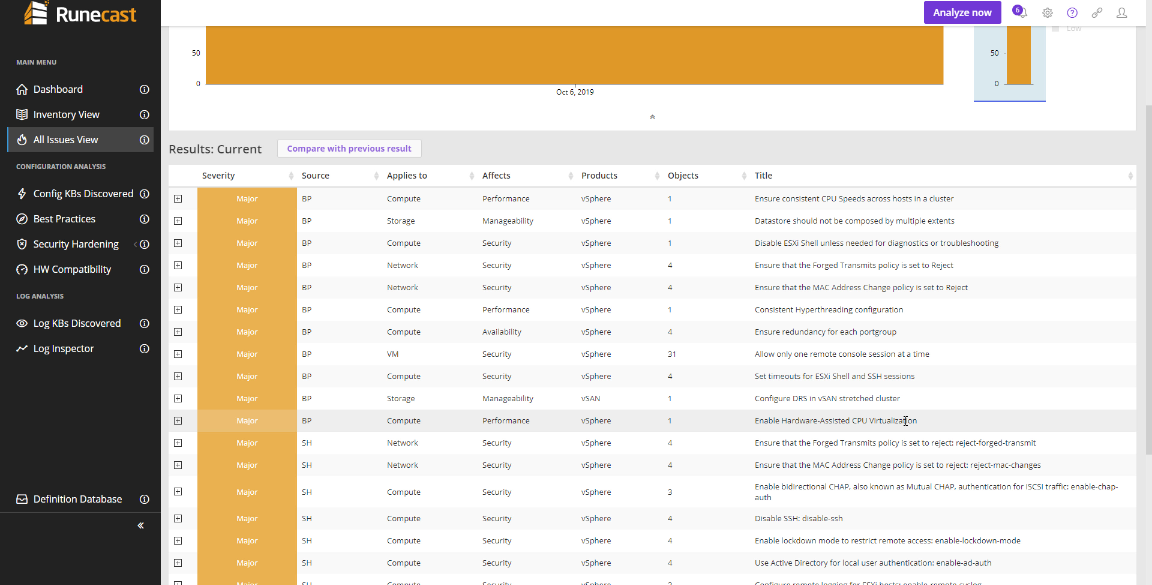Click info icon next to Best Practices

145,219
